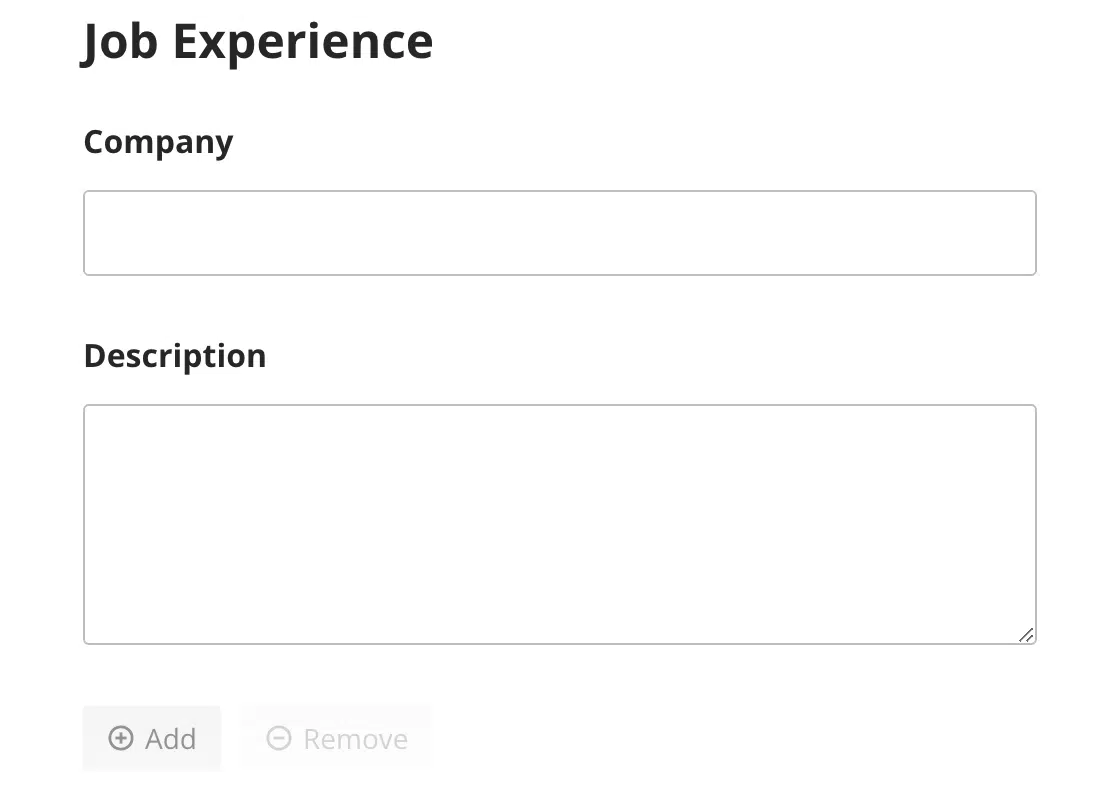Place cursor in empty Company box

[x=559, y=233]
